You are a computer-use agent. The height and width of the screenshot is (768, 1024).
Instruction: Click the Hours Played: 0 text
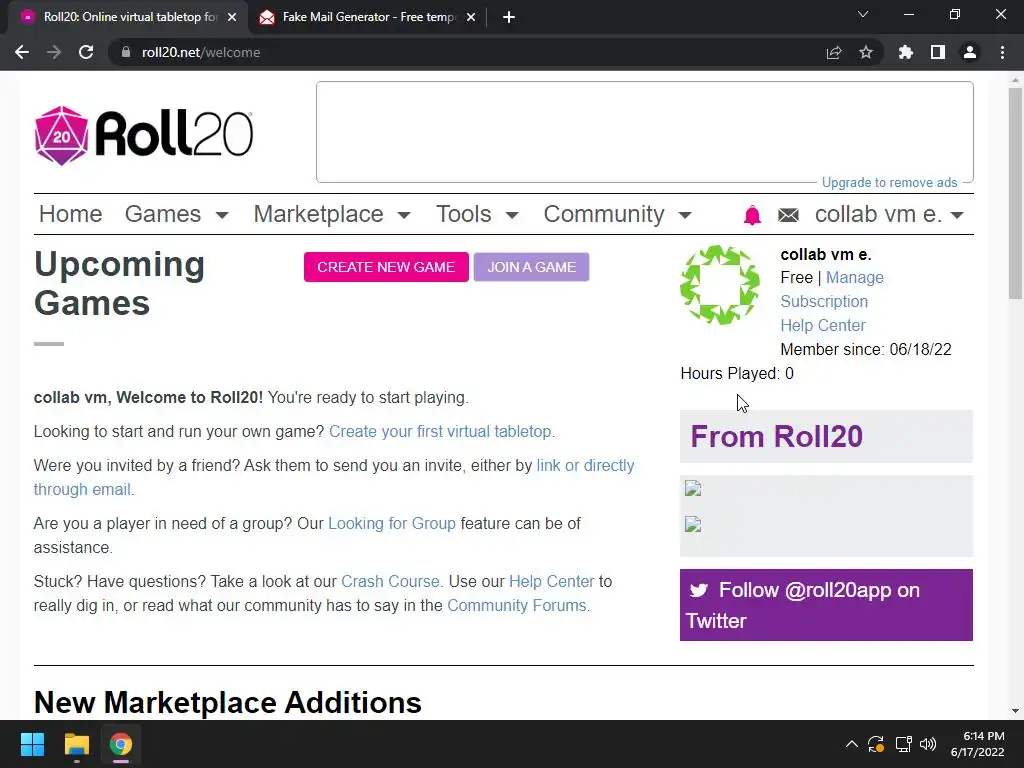737,374
